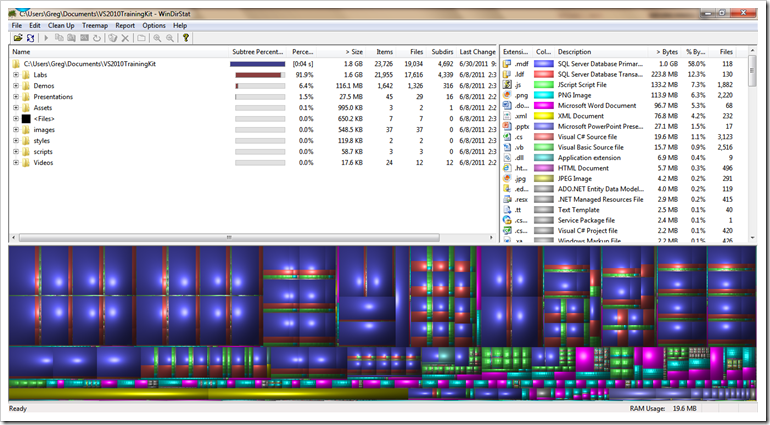Click the .dll file type icon
The image size is (770, 425).
[x=507, y=158]
